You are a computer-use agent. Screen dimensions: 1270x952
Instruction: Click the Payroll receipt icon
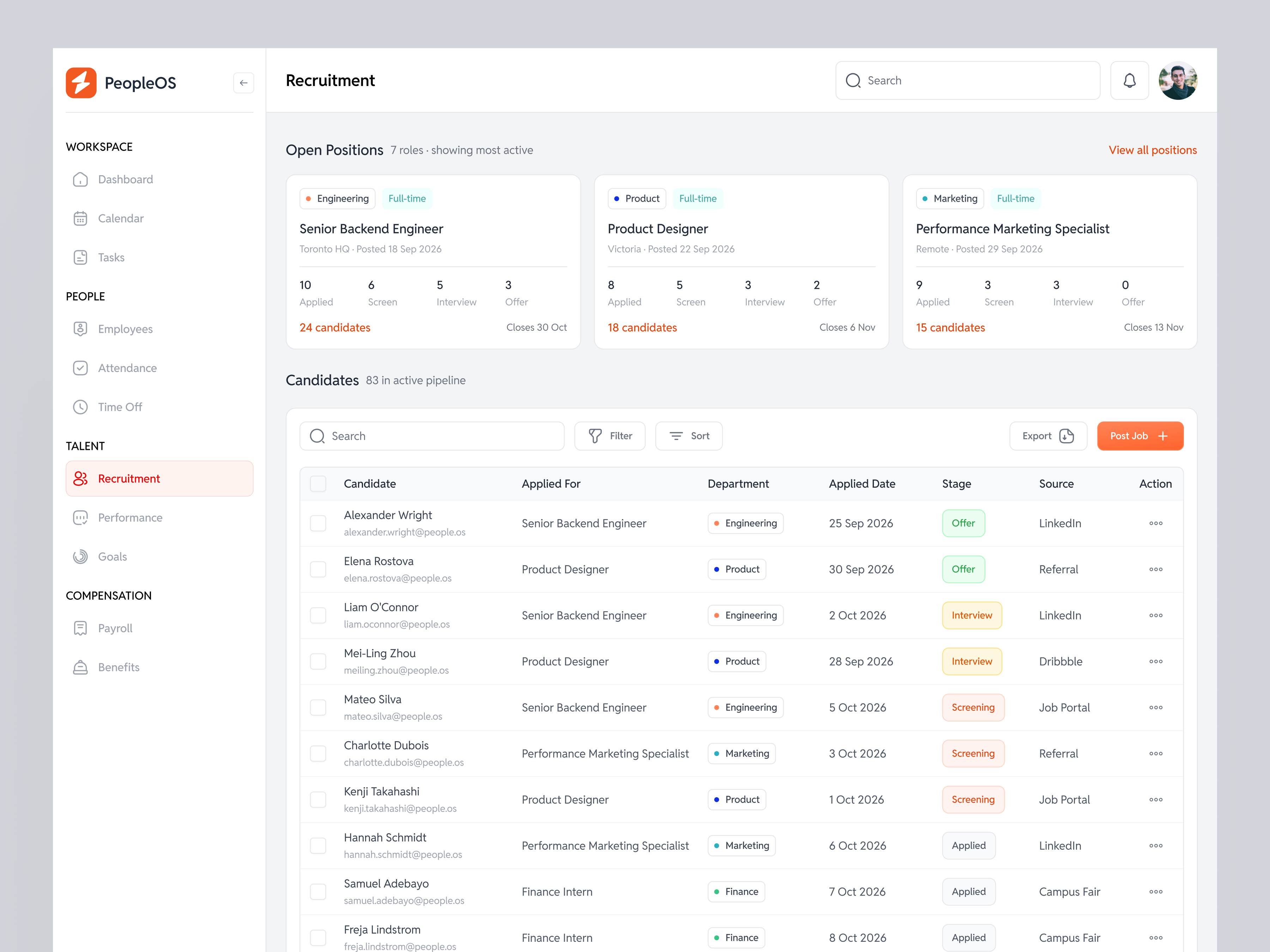[x=80, y=628]
